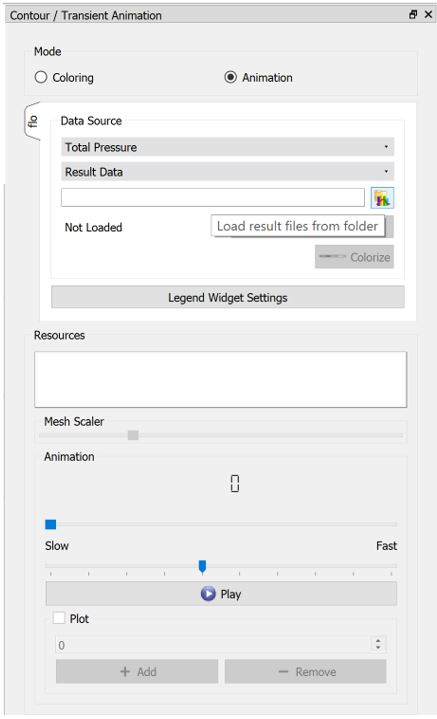The width and height of the screenshot is (437, 719).
Task: Click the result file path input field
Action: (213, 198)
